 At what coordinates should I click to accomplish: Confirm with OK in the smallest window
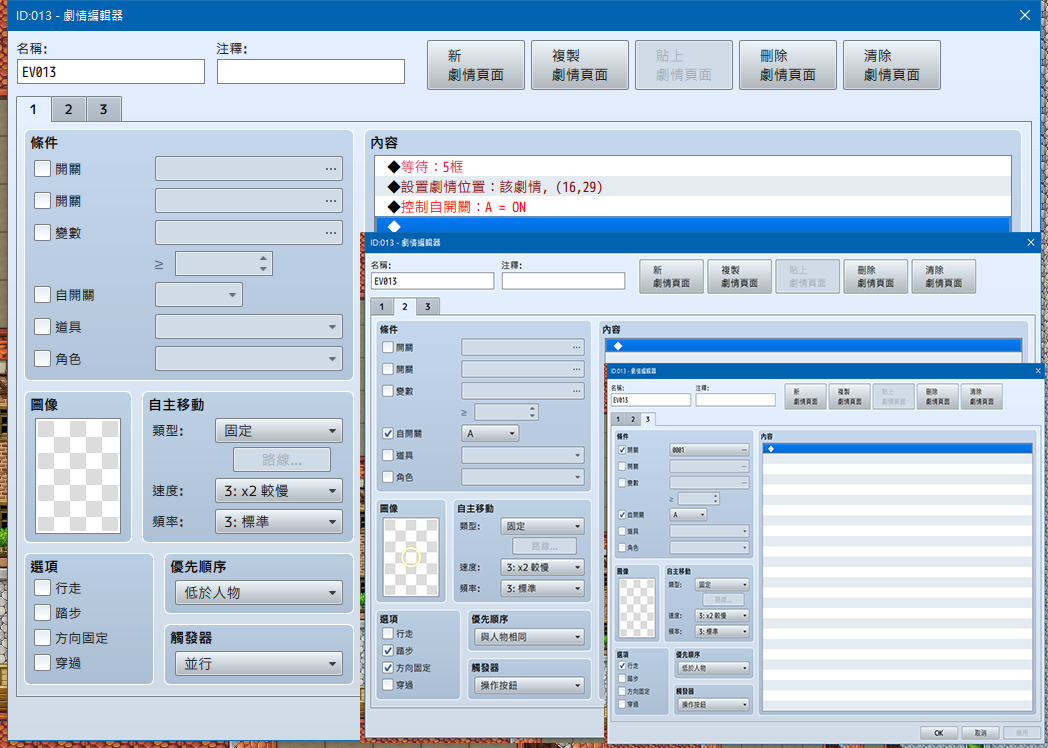coord(938,733)
